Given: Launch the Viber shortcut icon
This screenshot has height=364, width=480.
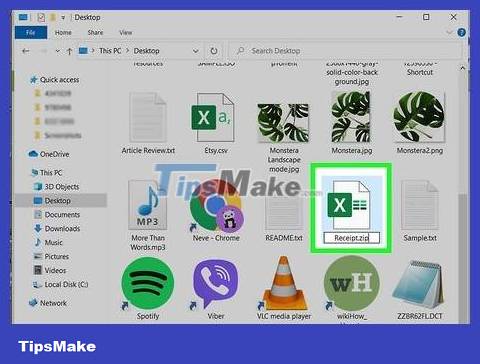Looking at the screenshot, I should click(216, 284).
